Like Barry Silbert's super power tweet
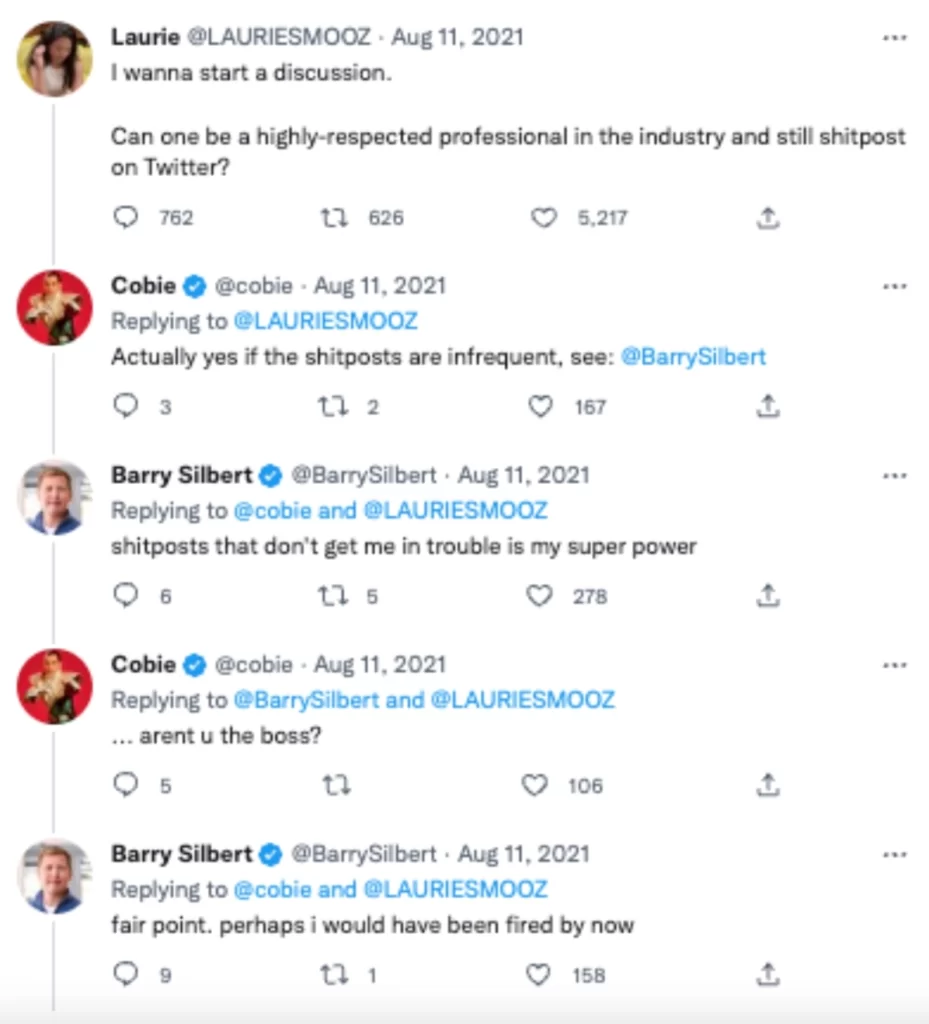This screenshot has width=929, height=1024. click(541, 596)
